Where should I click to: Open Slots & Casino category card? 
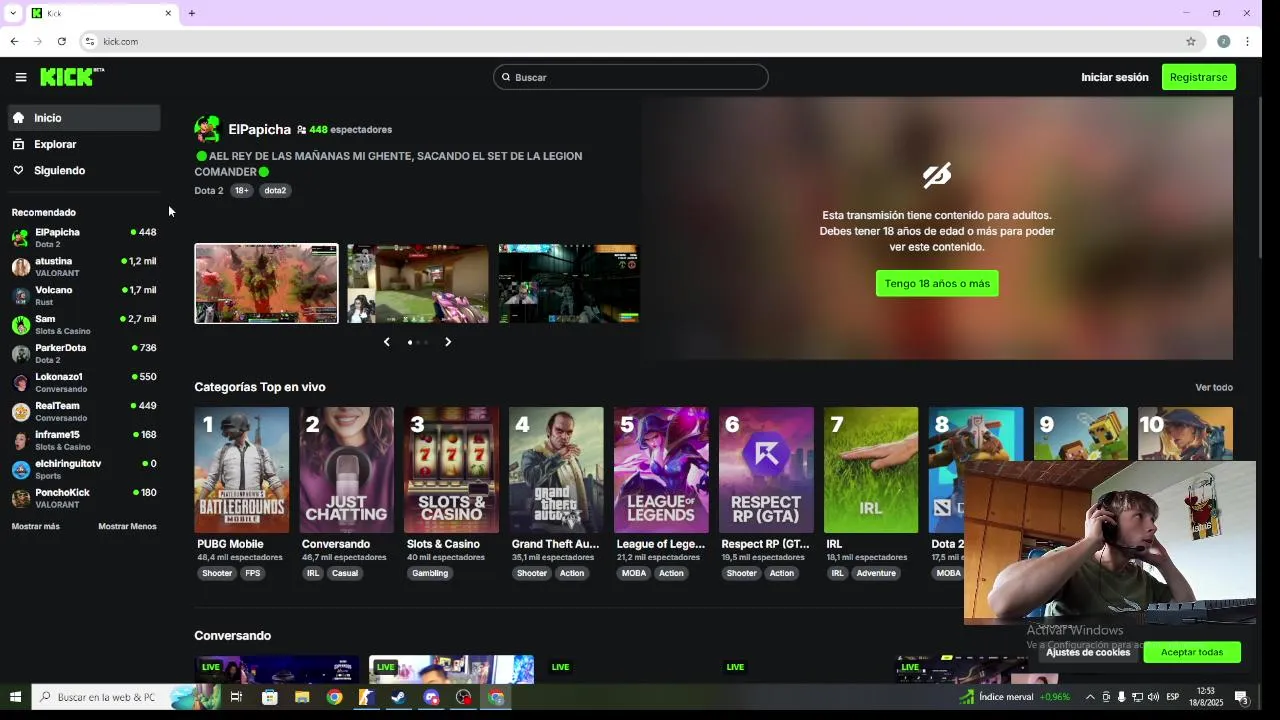pos(451,470)
